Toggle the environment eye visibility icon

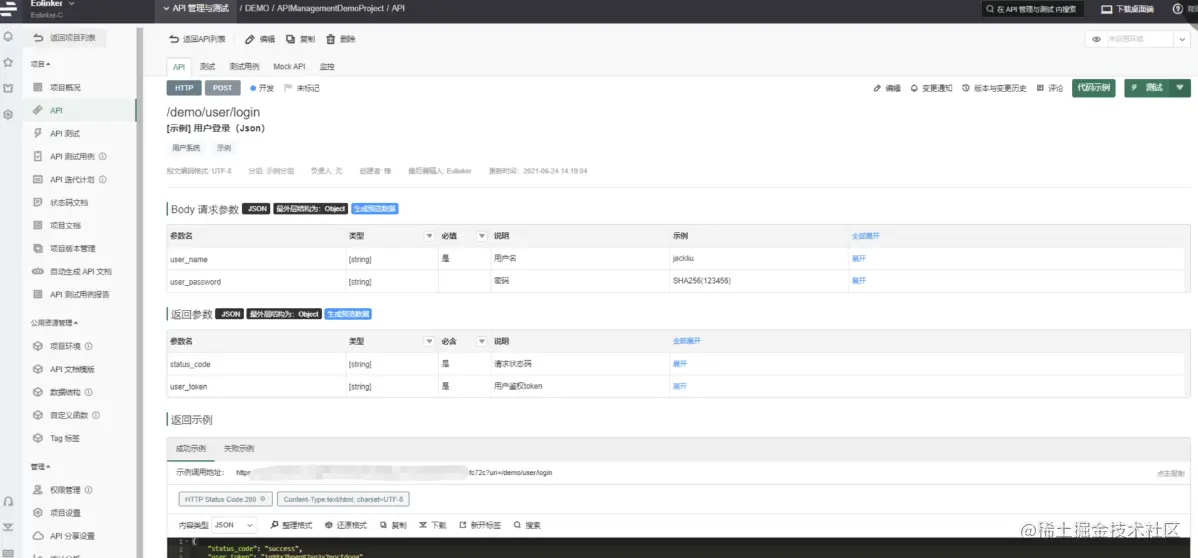pos(1096,39)
